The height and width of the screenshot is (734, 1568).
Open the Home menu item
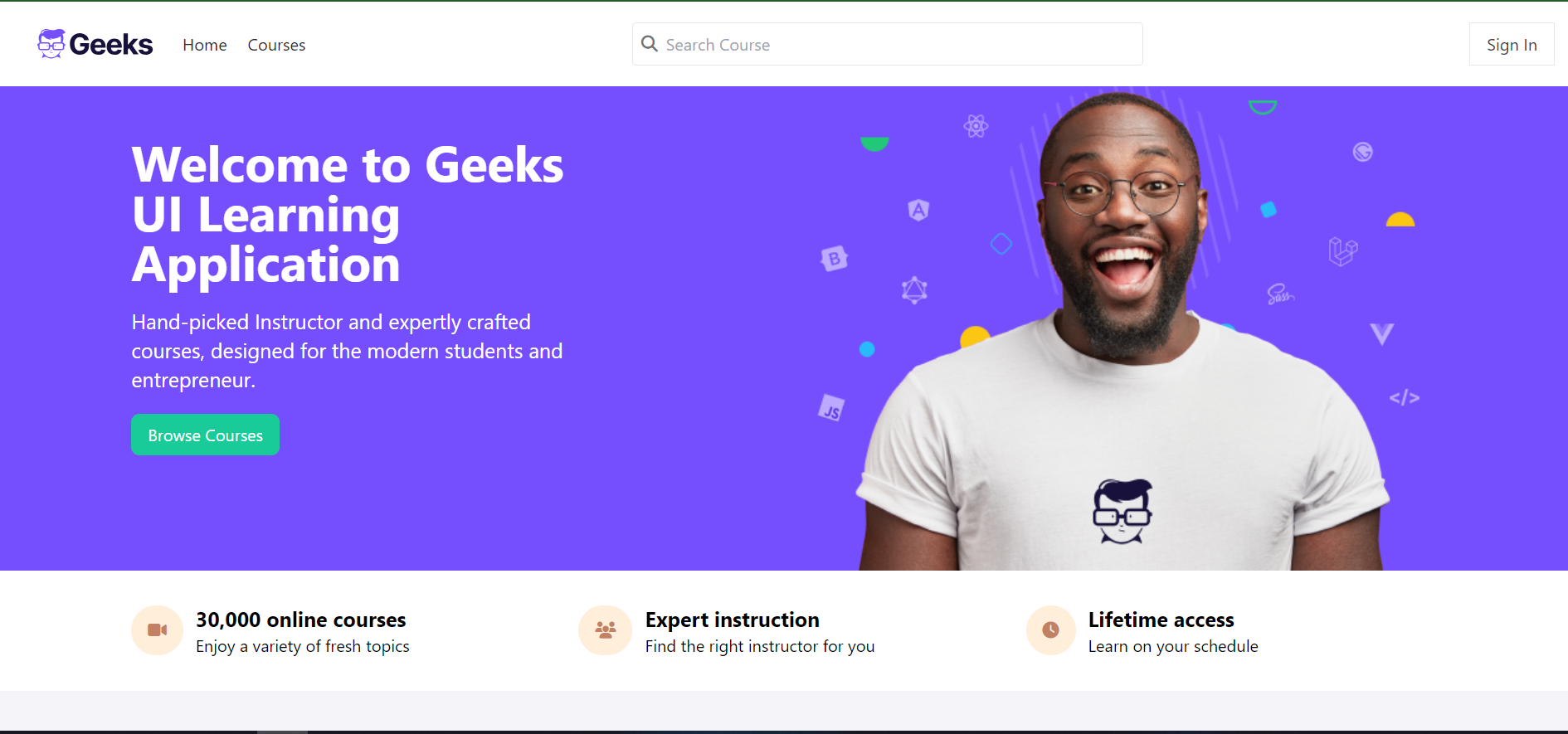pyautogui.click(x=205, y=45)
